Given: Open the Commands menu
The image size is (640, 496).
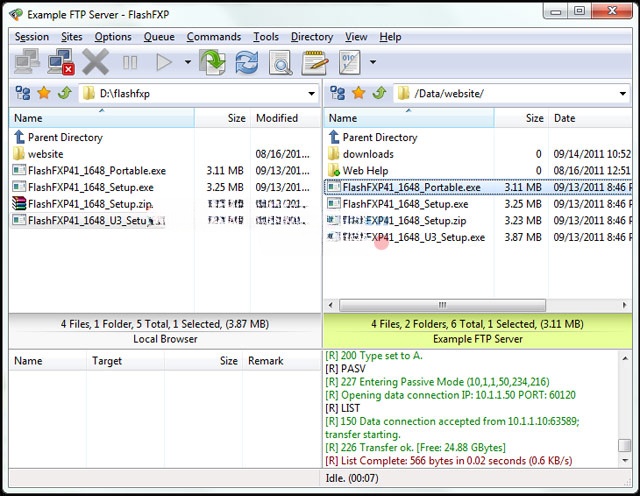Looking at the screenshot, I should pos(214,37).
